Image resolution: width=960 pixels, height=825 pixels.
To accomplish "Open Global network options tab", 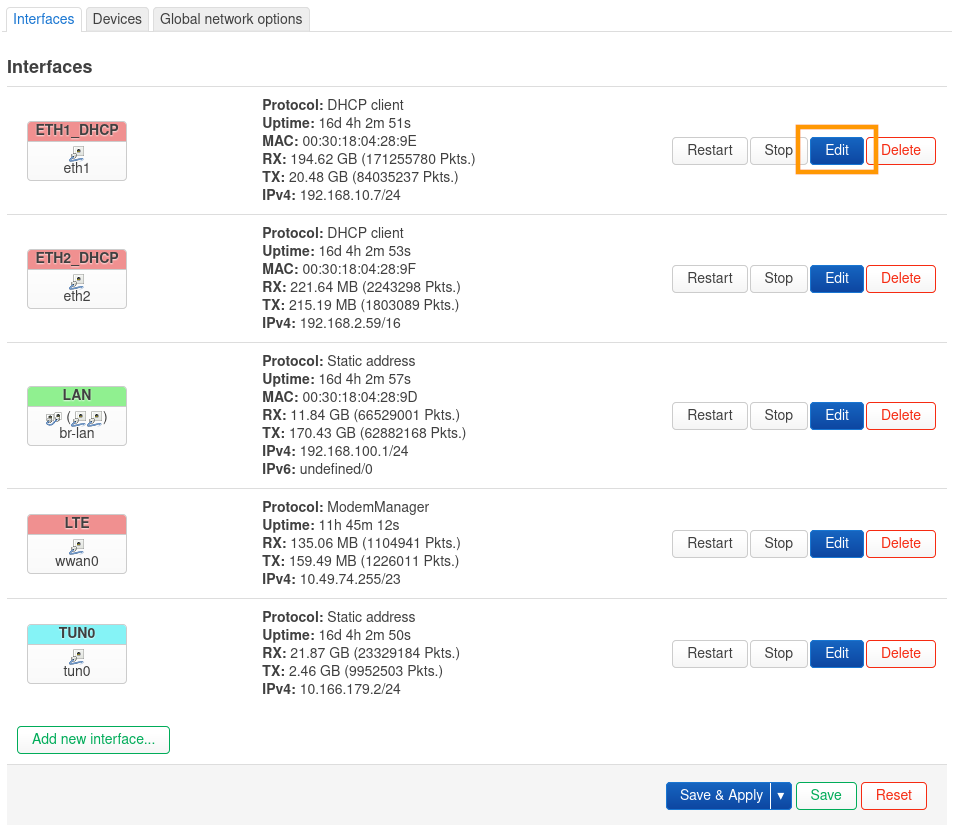I will 231,19.
